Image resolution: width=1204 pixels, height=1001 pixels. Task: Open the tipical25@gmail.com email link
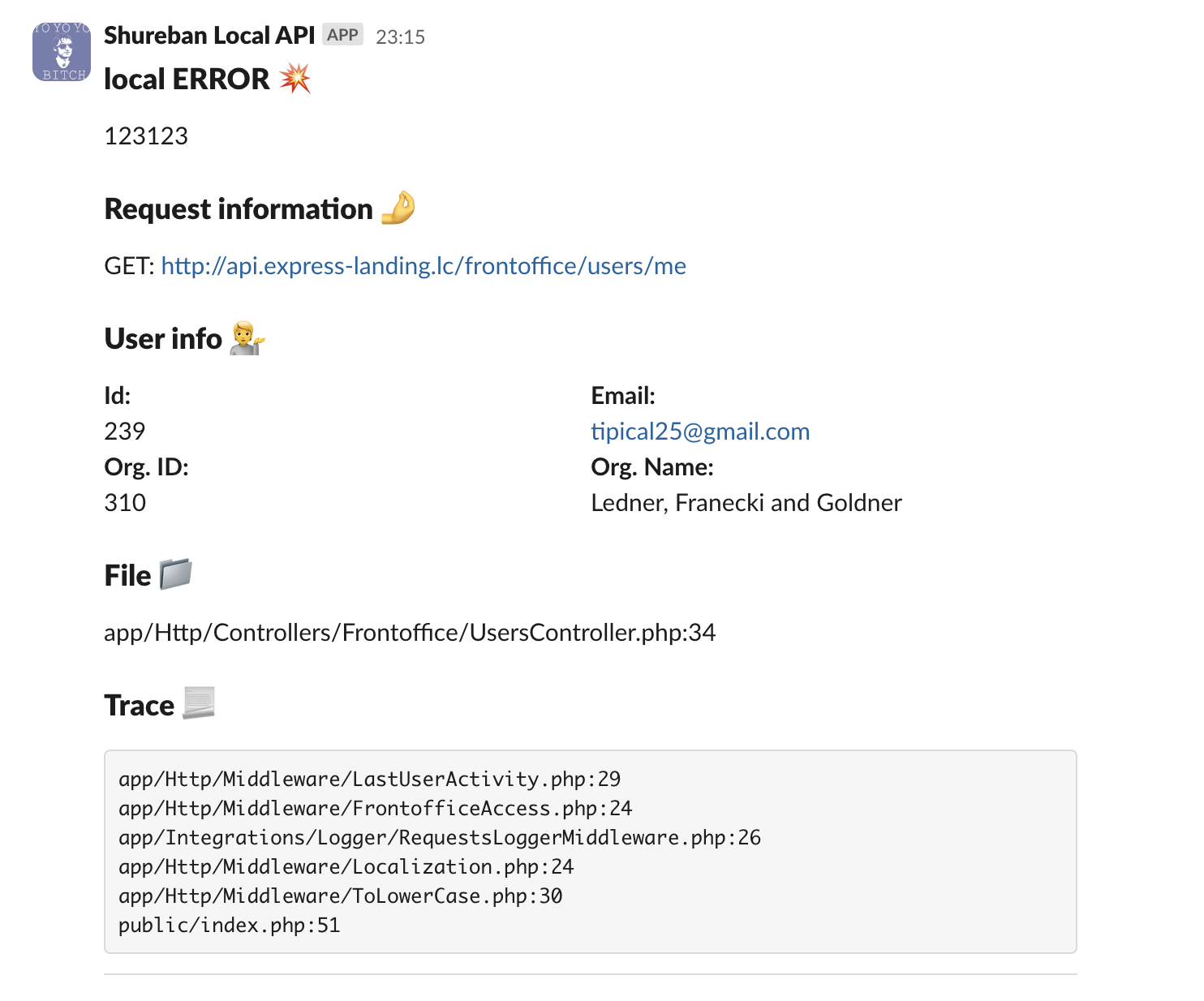tap(699, 432)
